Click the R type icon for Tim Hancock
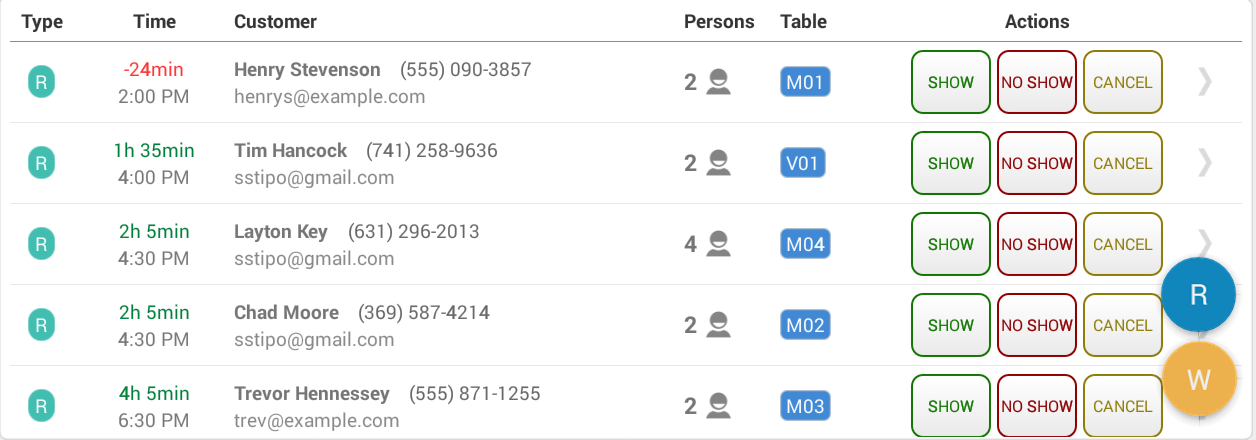 (x=41, y=163)
